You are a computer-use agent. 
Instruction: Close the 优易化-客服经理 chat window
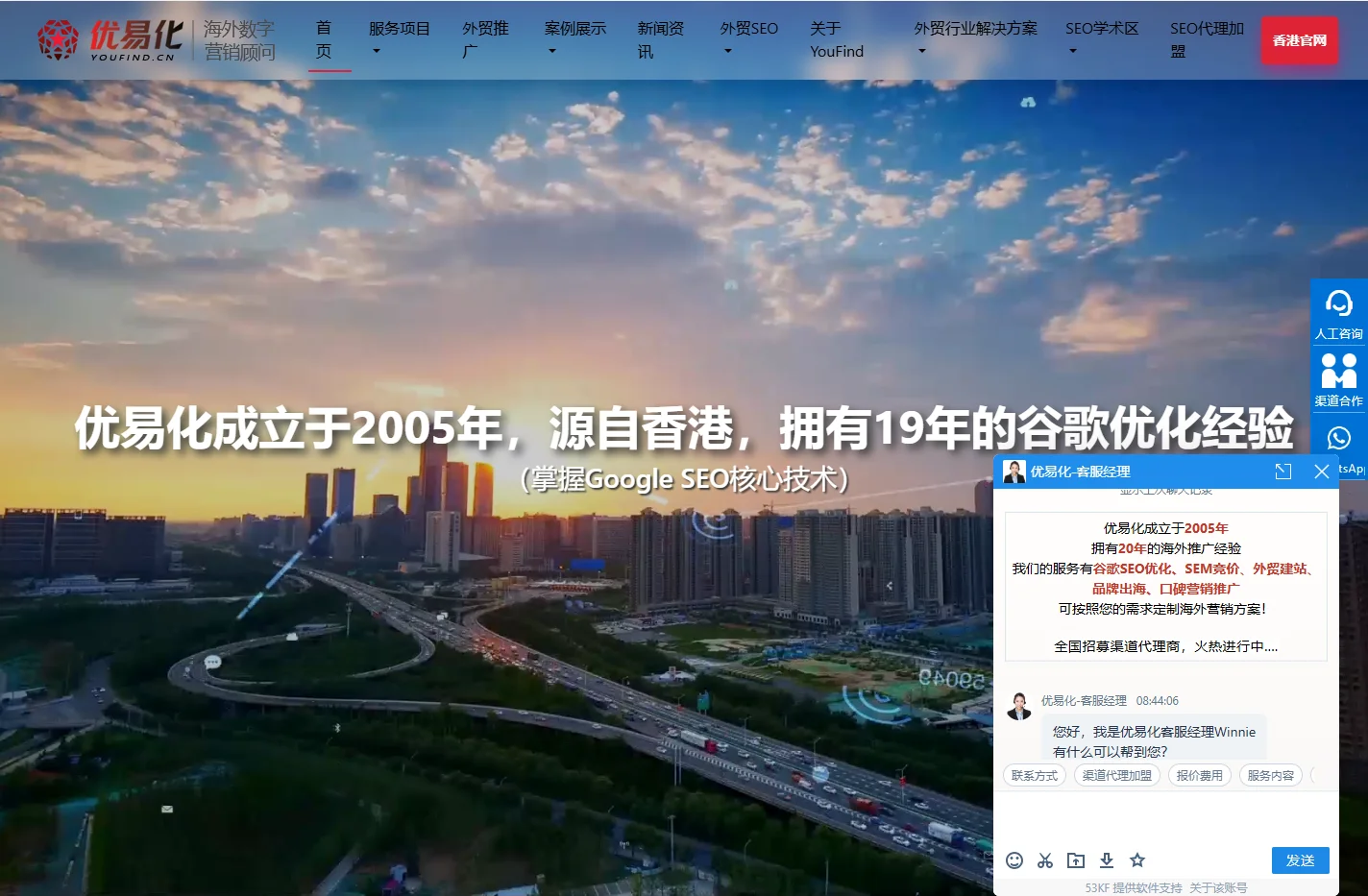[x=1322, y=472]
